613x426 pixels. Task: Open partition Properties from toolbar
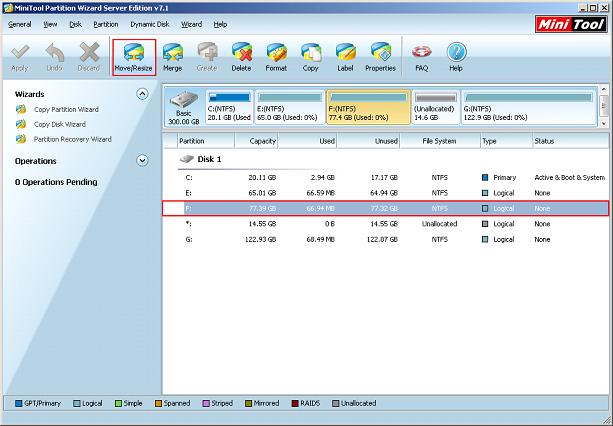pyautogui.click(x=380, y=57)
